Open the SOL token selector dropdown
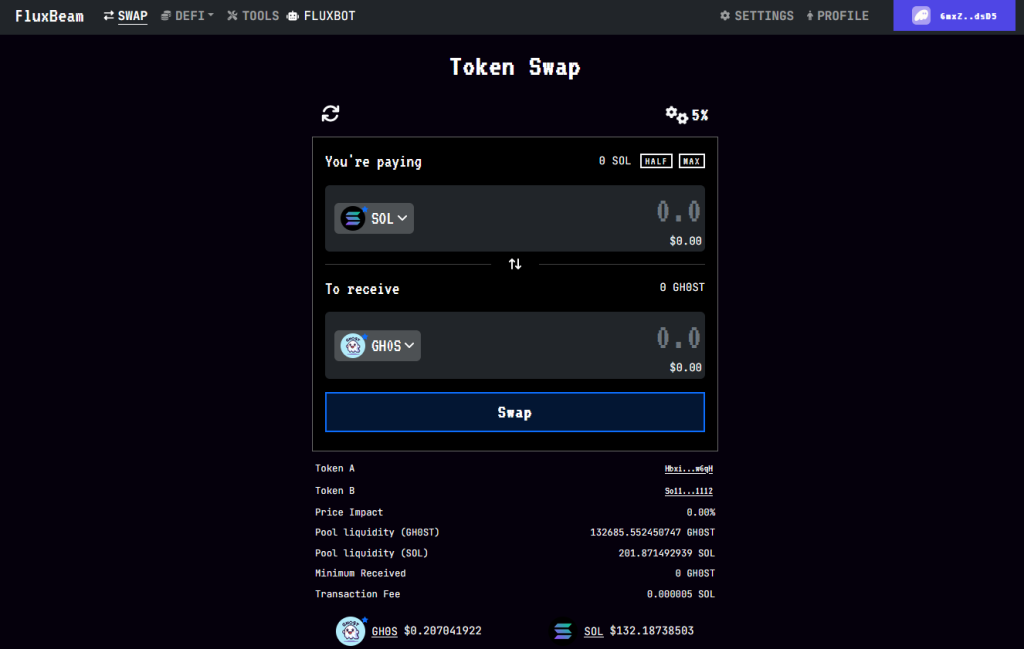This screenshot has height=649, width=1024. [x=374, y=218]
